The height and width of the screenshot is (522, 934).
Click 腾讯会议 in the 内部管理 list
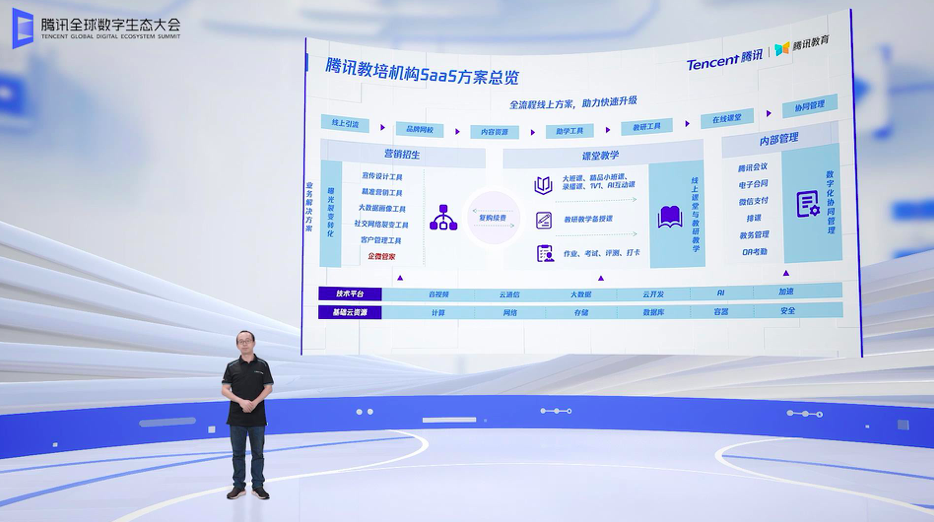[x=753, y=167]
